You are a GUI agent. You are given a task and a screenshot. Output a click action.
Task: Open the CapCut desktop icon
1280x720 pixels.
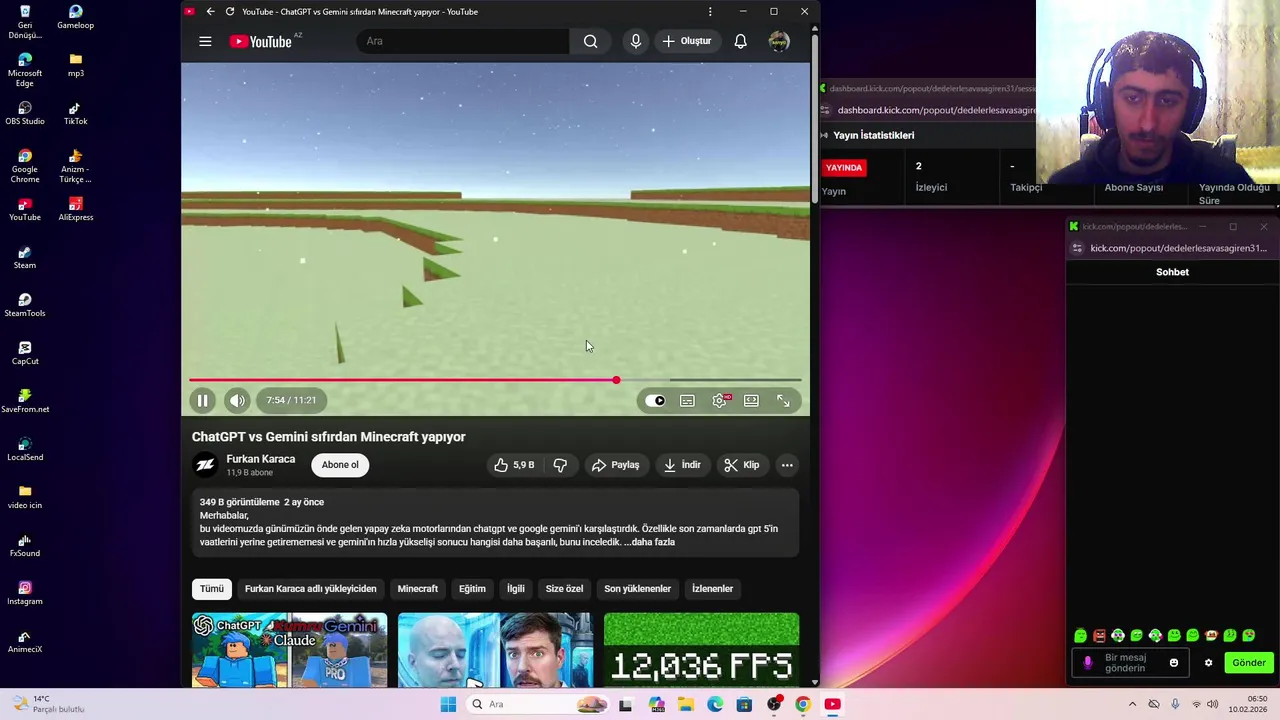click(25, 353)
